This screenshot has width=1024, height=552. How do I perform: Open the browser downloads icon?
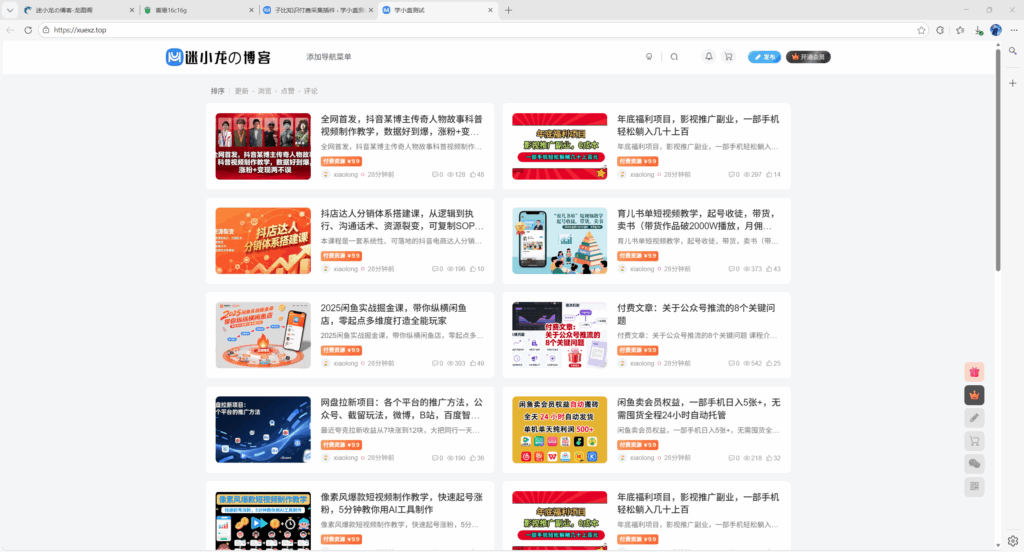978,30
